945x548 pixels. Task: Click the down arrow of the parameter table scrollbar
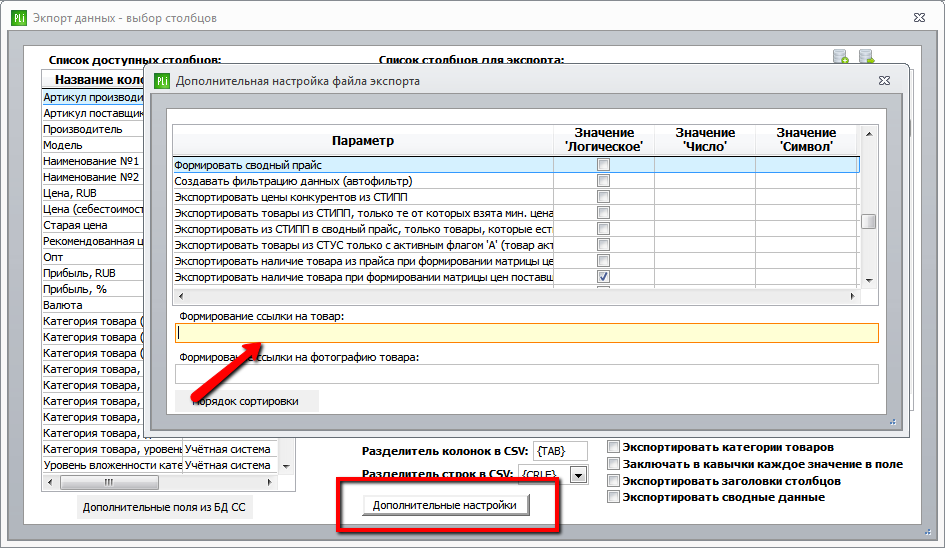pos(868,280)
